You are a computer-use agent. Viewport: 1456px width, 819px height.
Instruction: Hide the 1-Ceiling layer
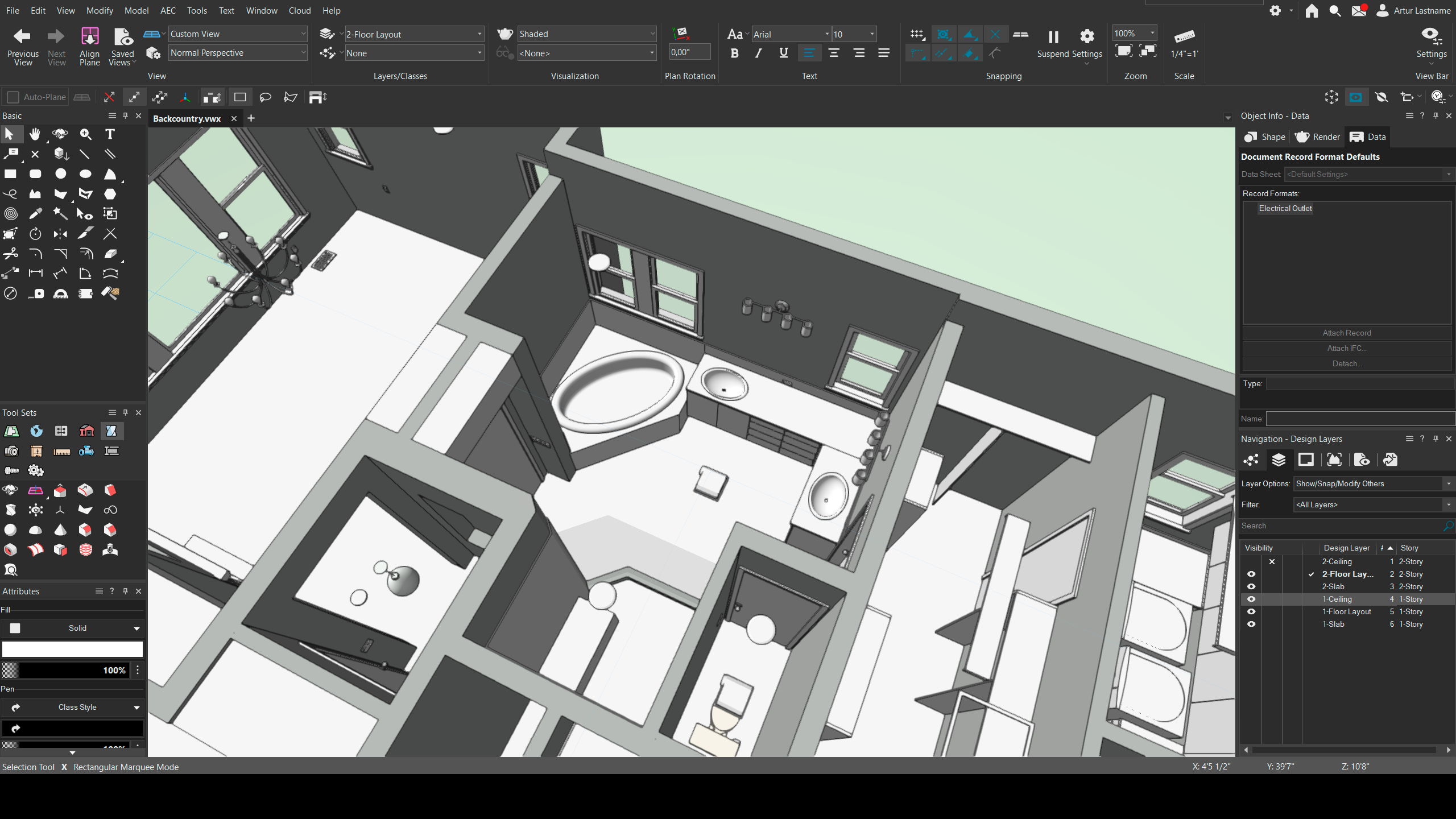pyautogui.click(x=1251, y=599)
